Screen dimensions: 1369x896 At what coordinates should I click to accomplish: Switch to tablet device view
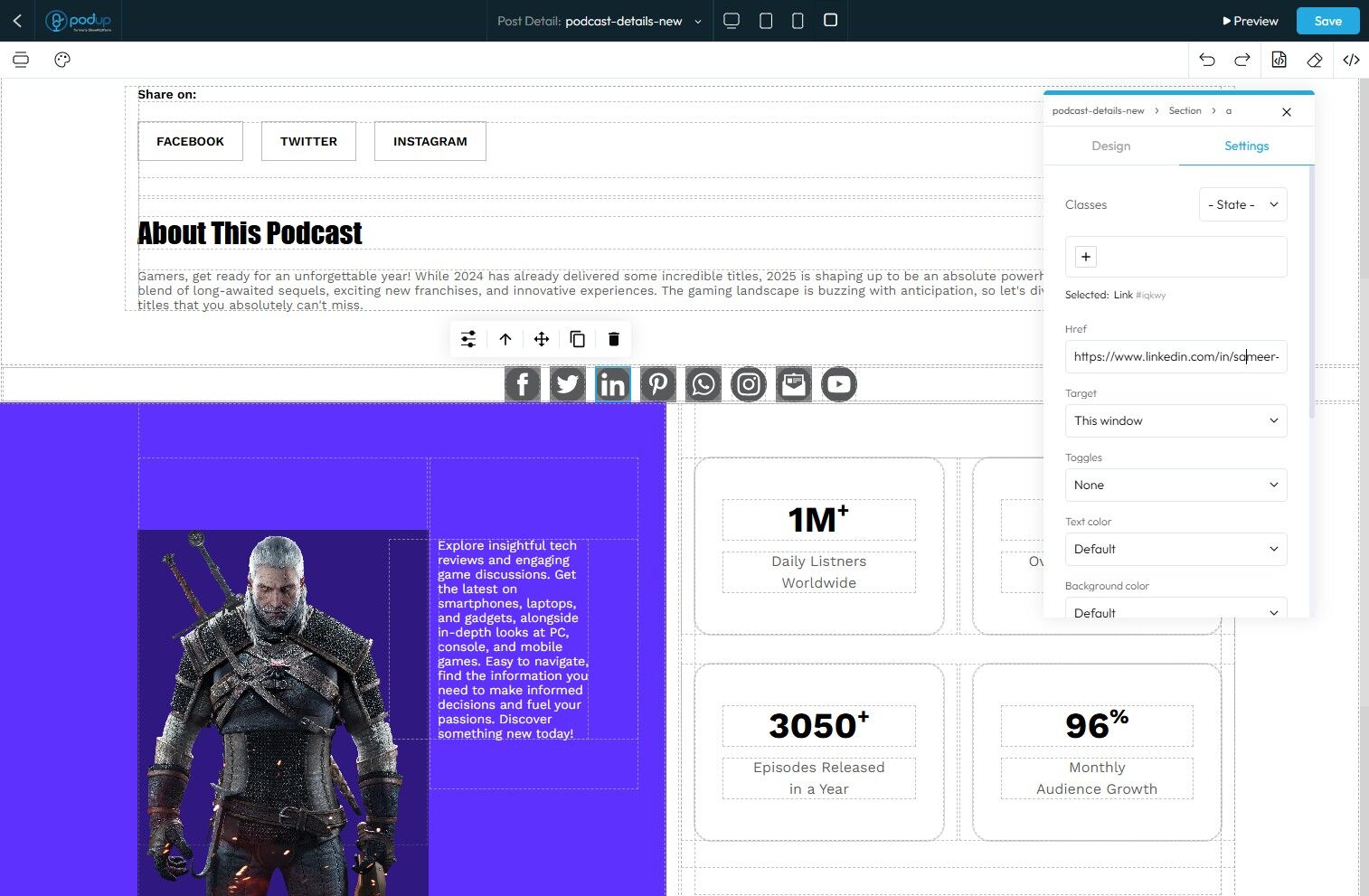click(766, 21)
